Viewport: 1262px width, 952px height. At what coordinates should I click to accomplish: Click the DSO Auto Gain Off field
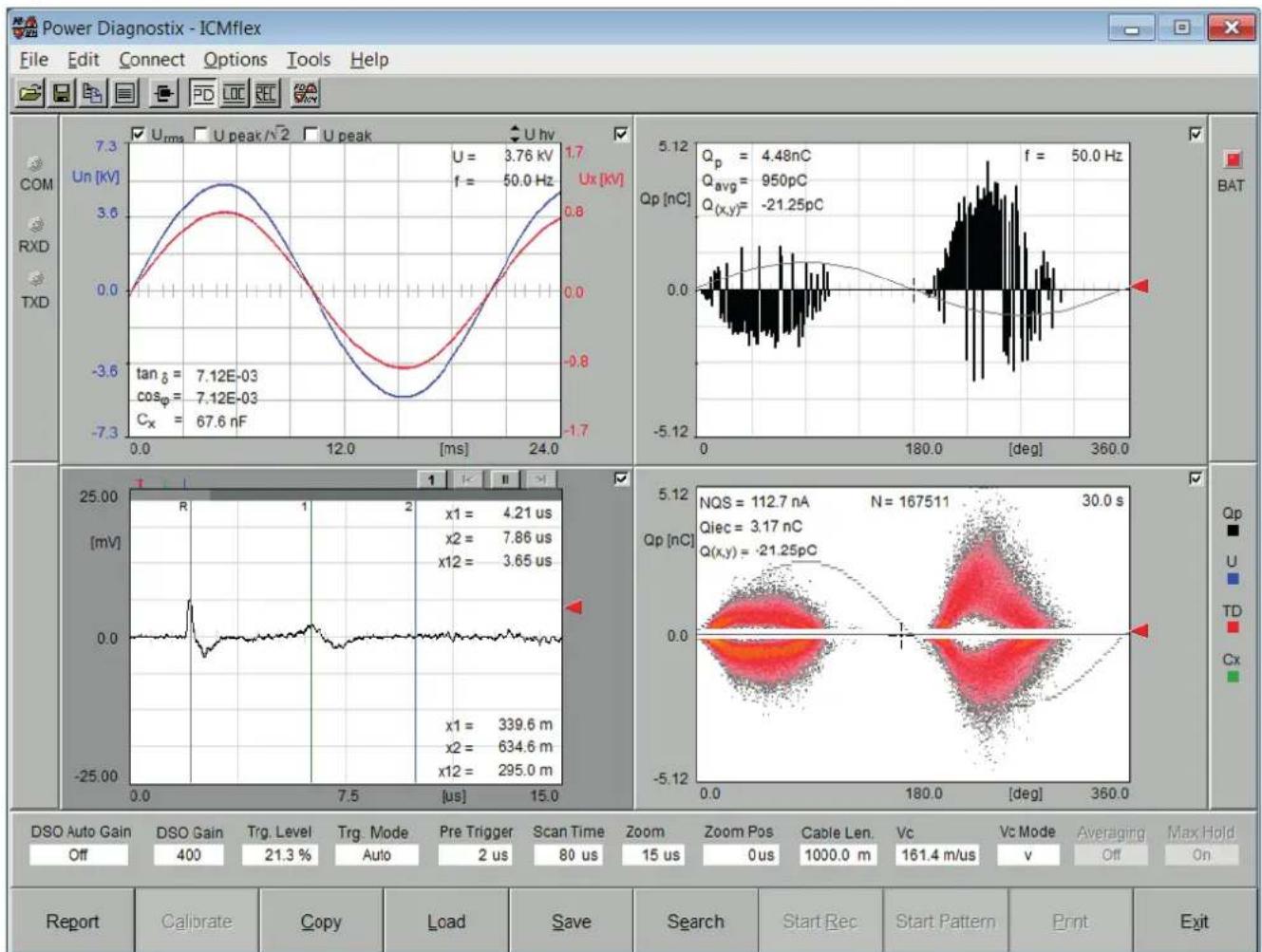pyautogui.click(x=79, y=854)
